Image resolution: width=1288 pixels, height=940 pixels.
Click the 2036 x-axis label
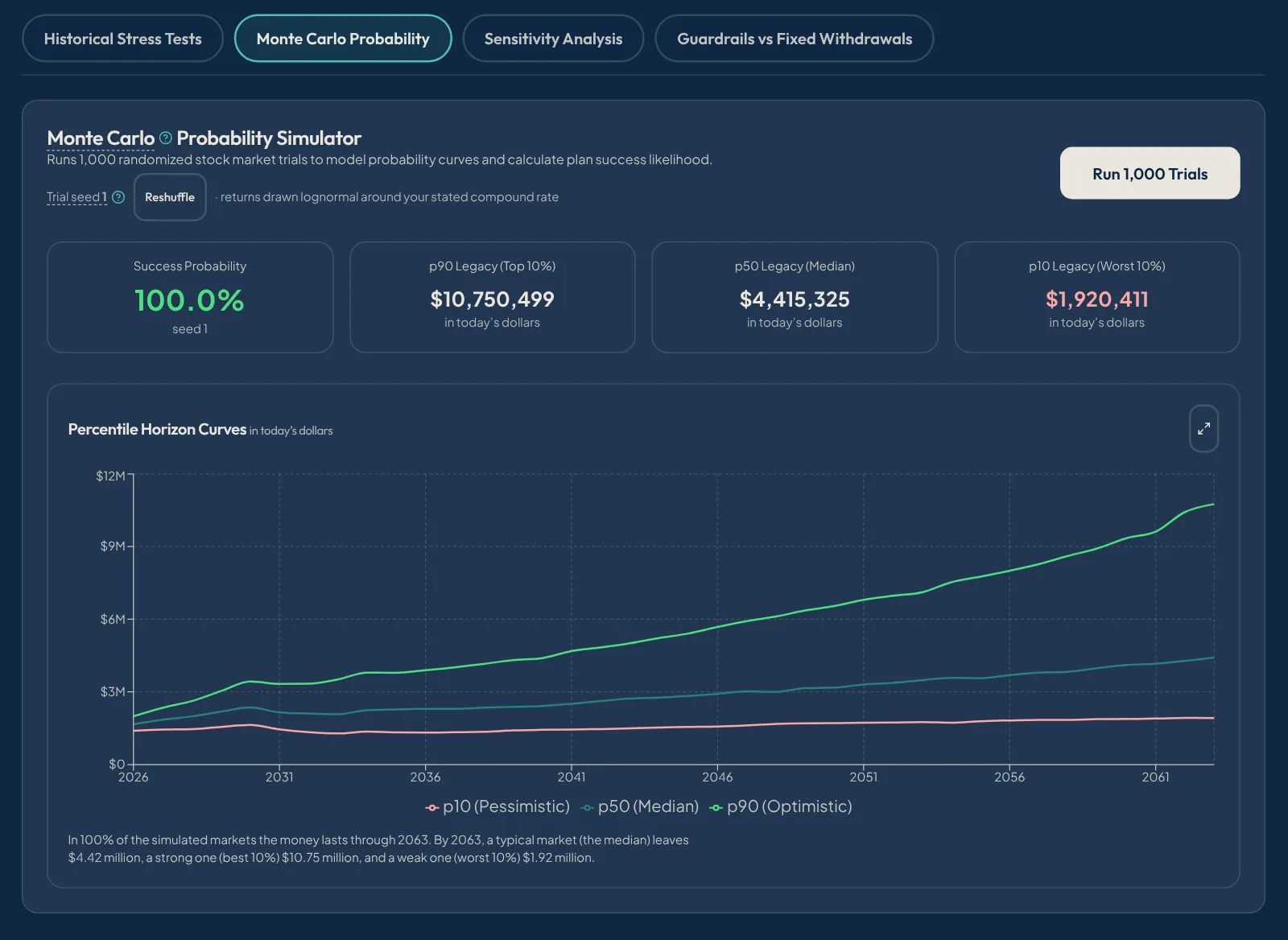[x=425, y=777]
